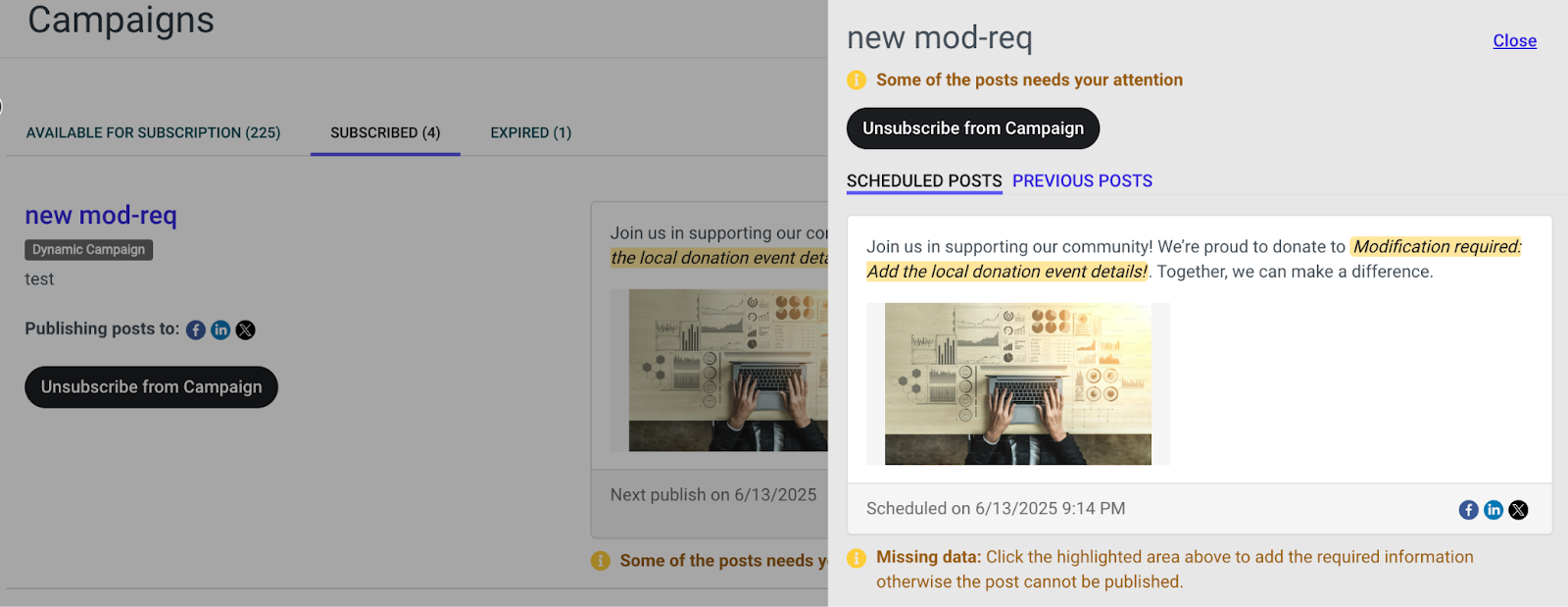Screen dimensions: 1568x607
Task: Click the Facebook icon under Publishing posts to
Action: [x=196, y=330]
